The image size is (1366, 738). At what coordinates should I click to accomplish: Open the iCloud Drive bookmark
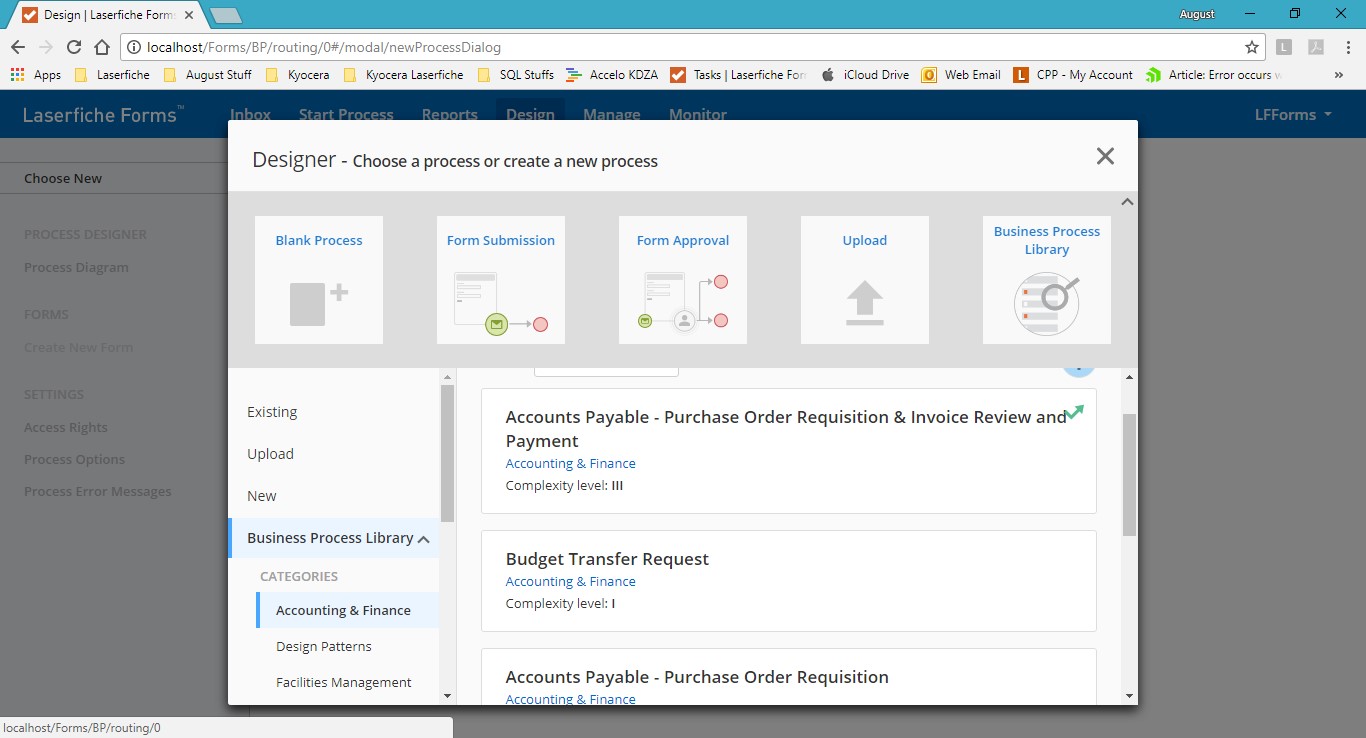pos(865,75)
